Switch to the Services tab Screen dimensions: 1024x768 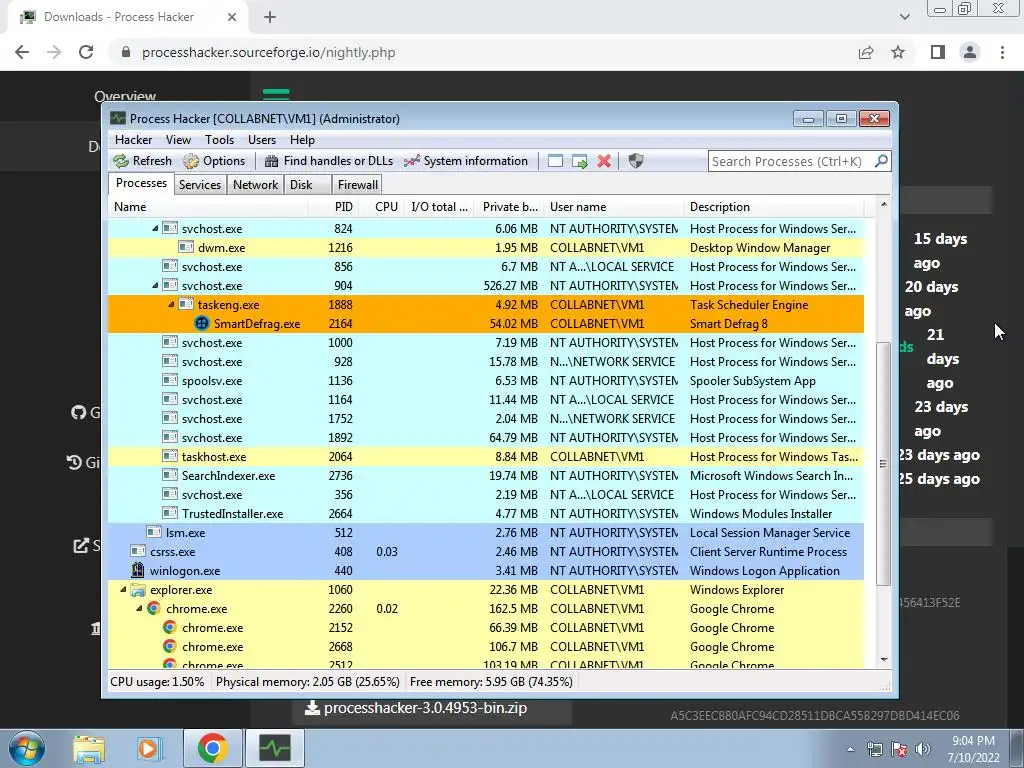(x=200, y=185)
